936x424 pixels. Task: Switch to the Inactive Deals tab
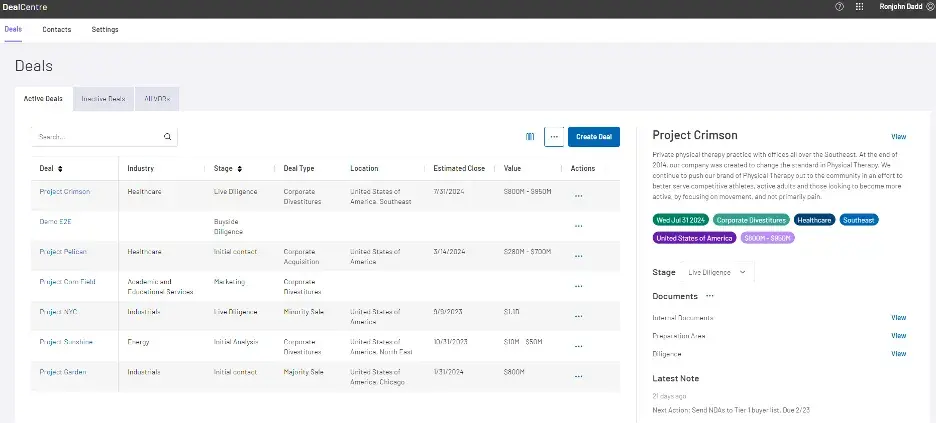103,99
